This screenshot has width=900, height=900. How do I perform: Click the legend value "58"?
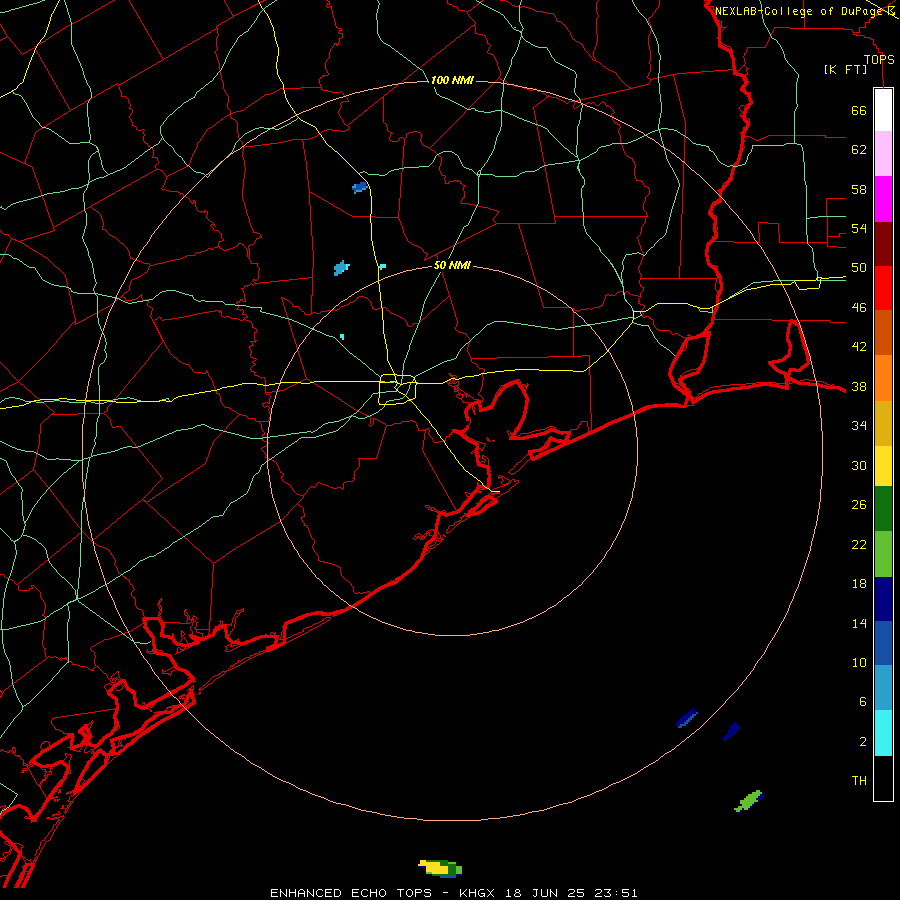[859, 189]
